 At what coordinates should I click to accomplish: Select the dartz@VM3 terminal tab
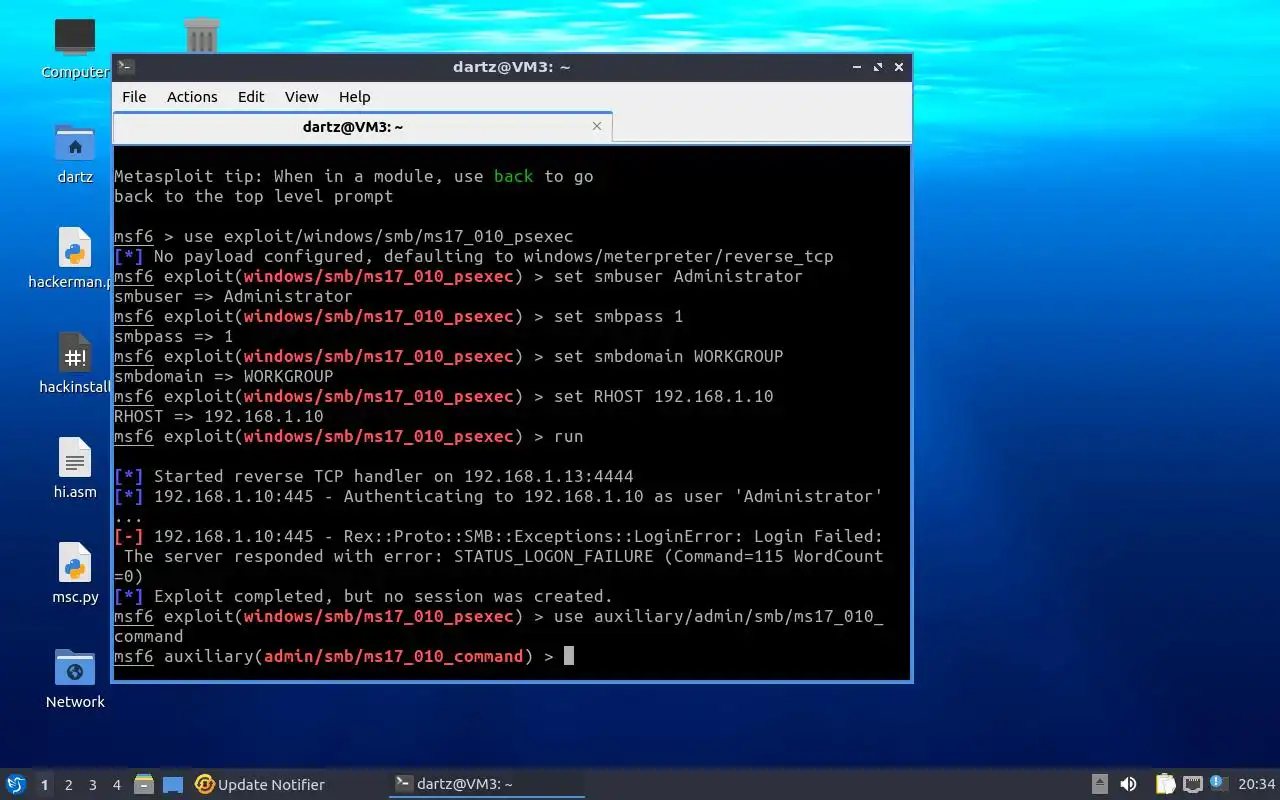click(362, 127)
